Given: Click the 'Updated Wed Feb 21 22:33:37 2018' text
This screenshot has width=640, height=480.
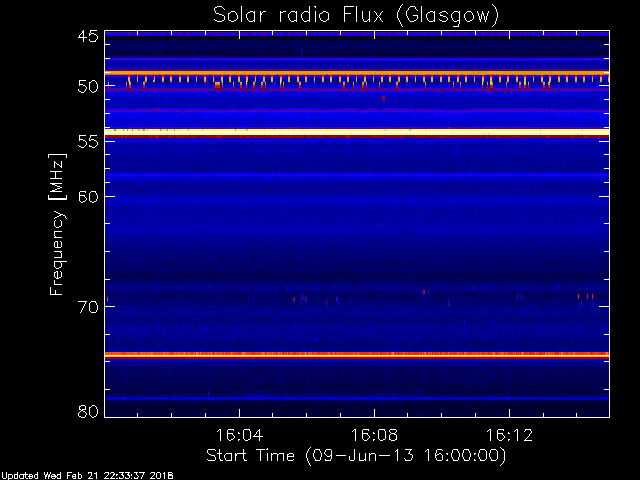Looking at the screenshot, I should click(x=87, y=476).
